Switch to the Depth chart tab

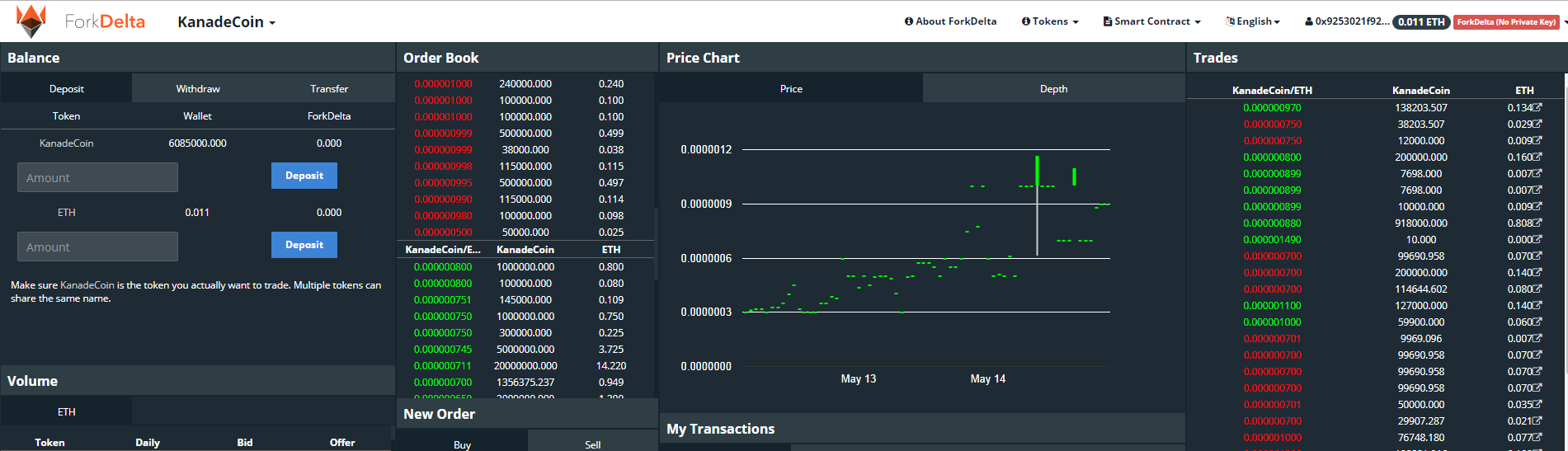tap(1053, 88)
